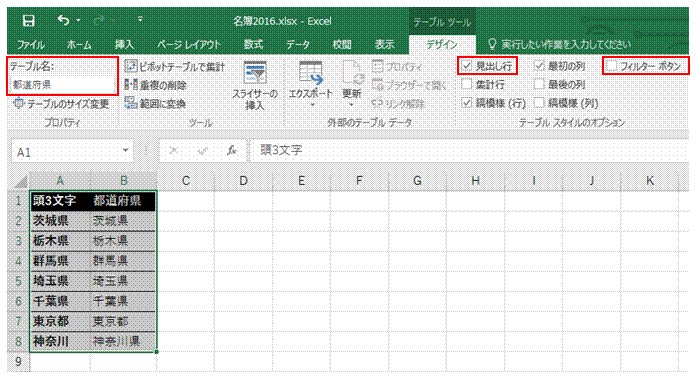Select row 5 header

[18, 281]
